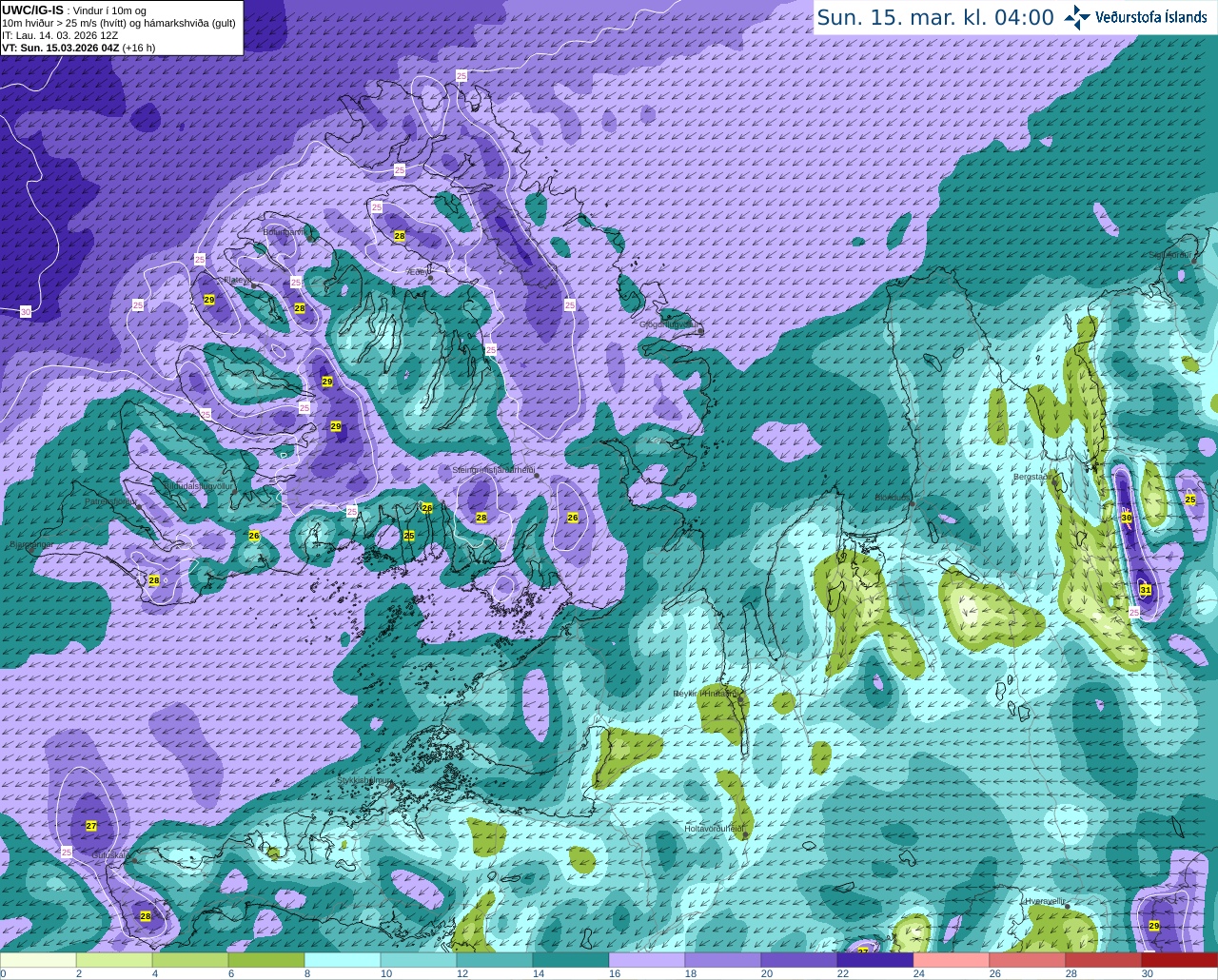Click the Bergstaðir station label
This screenshot has height=980, width=1218.
(x=1033, y=477)
